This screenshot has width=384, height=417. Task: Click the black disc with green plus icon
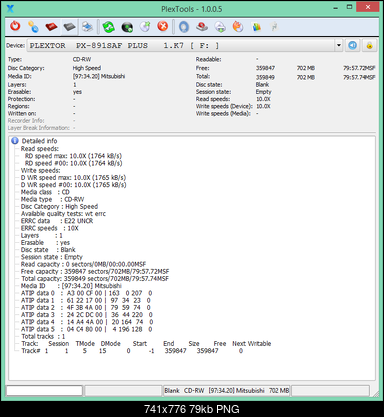pyautogui.click(x=127, y=27)
